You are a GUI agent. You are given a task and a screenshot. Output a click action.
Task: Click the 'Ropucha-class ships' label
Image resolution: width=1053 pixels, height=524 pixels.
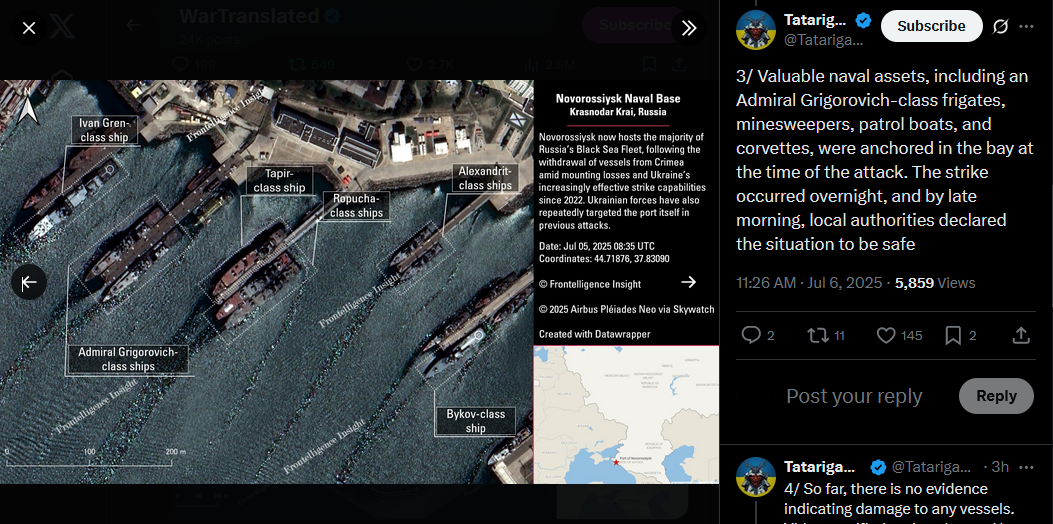pos(356,206)
